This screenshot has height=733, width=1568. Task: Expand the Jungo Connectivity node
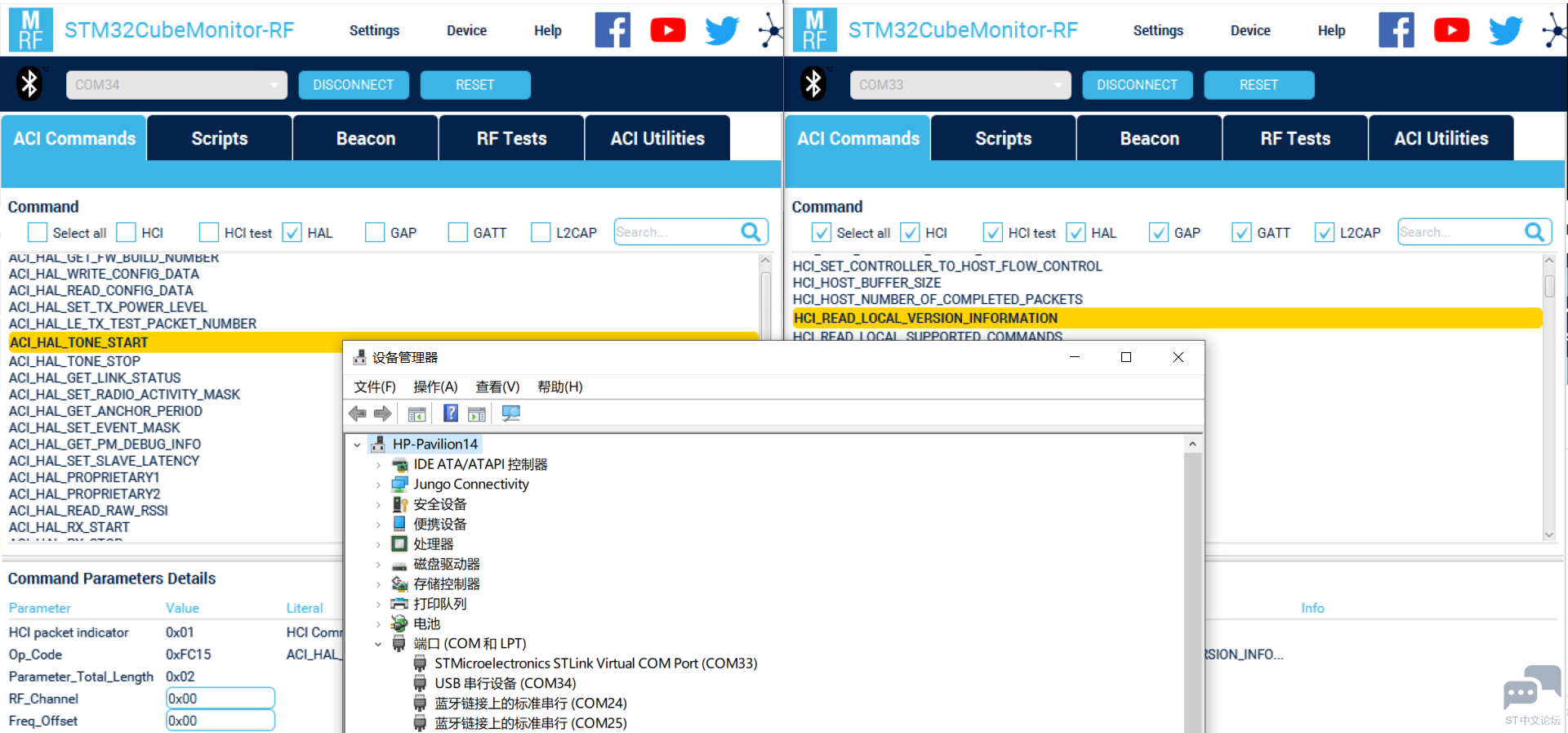tap(378, 485)
